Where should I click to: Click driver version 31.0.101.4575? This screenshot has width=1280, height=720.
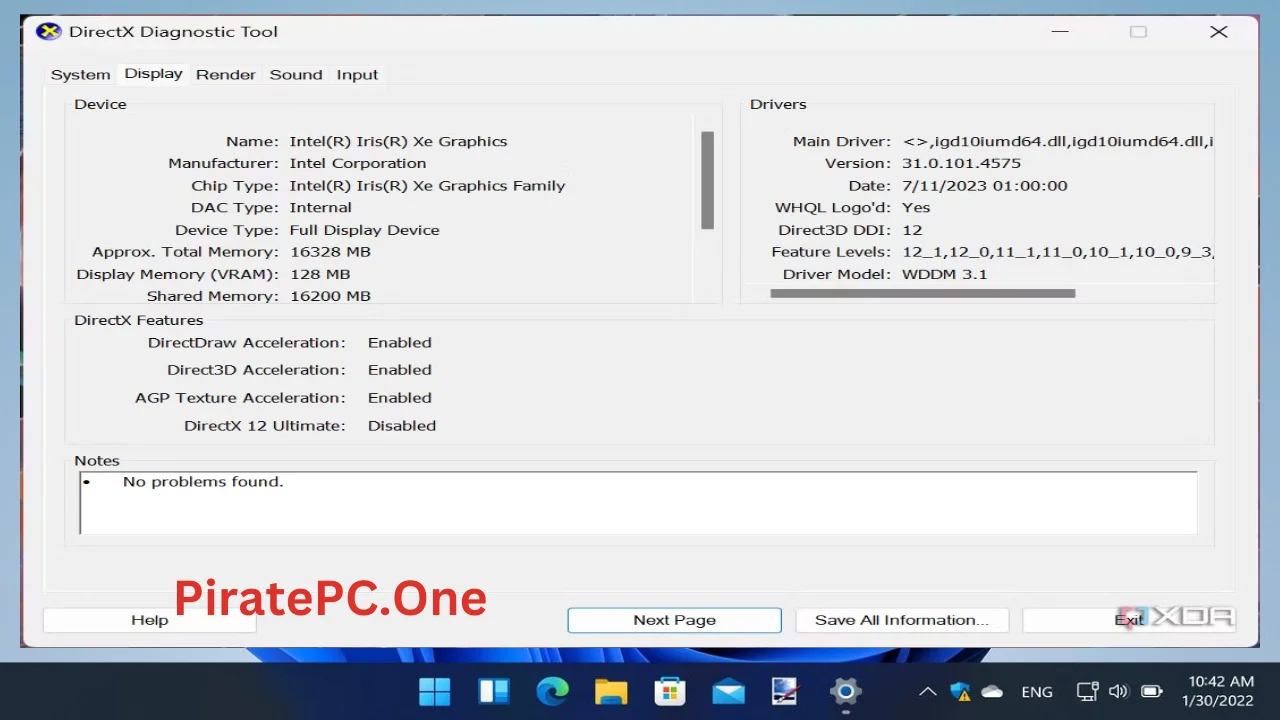[961, 163]
